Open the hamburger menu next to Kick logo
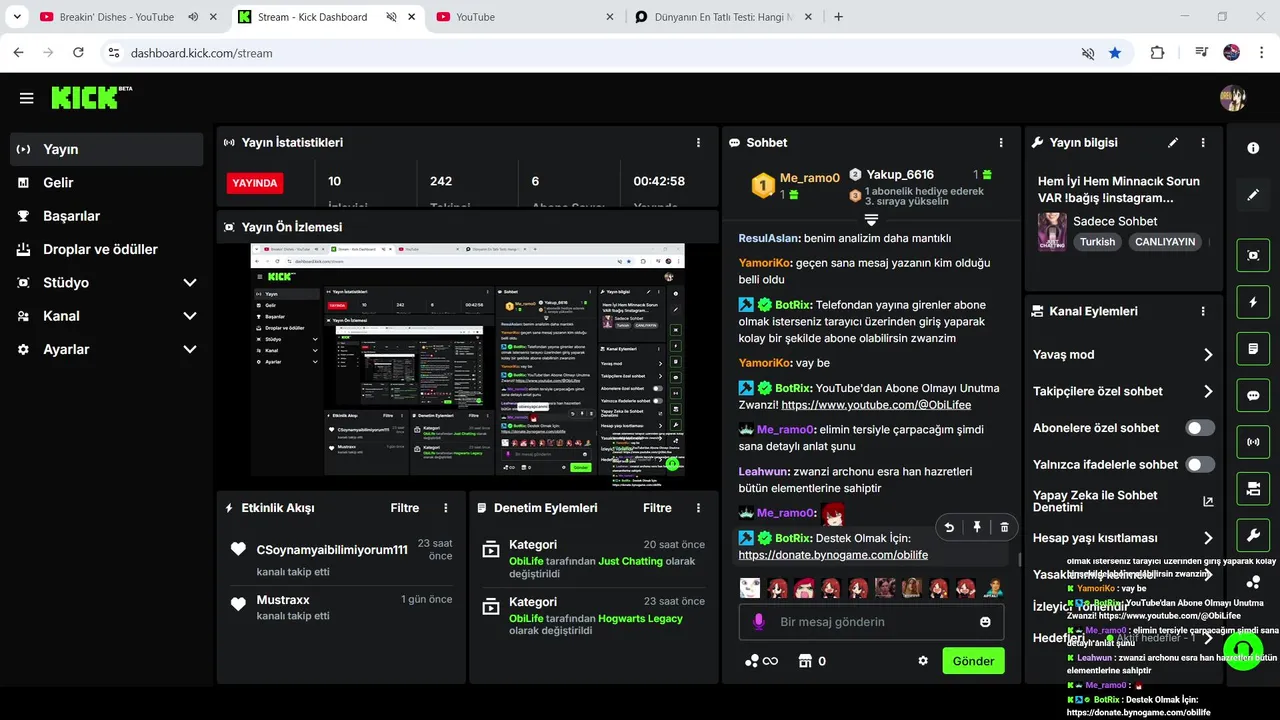 [27, 98]
